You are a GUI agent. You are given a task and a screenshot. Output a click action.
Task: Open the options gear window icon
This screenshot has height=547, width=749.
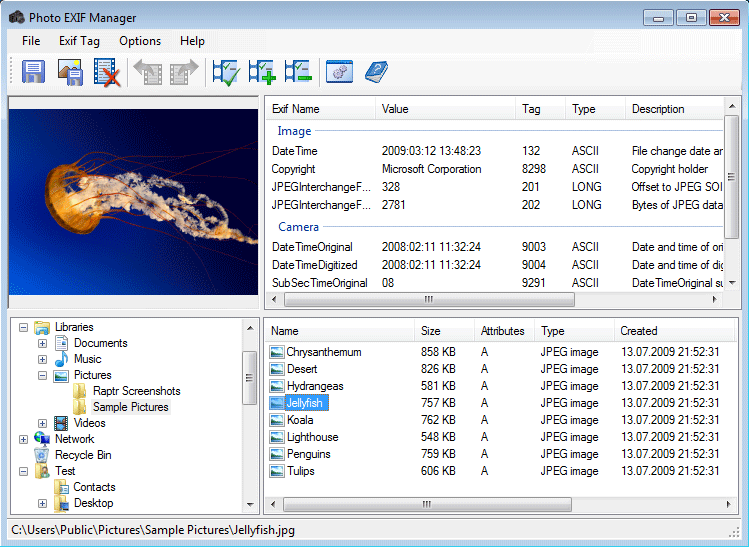[x=340, y=72]
